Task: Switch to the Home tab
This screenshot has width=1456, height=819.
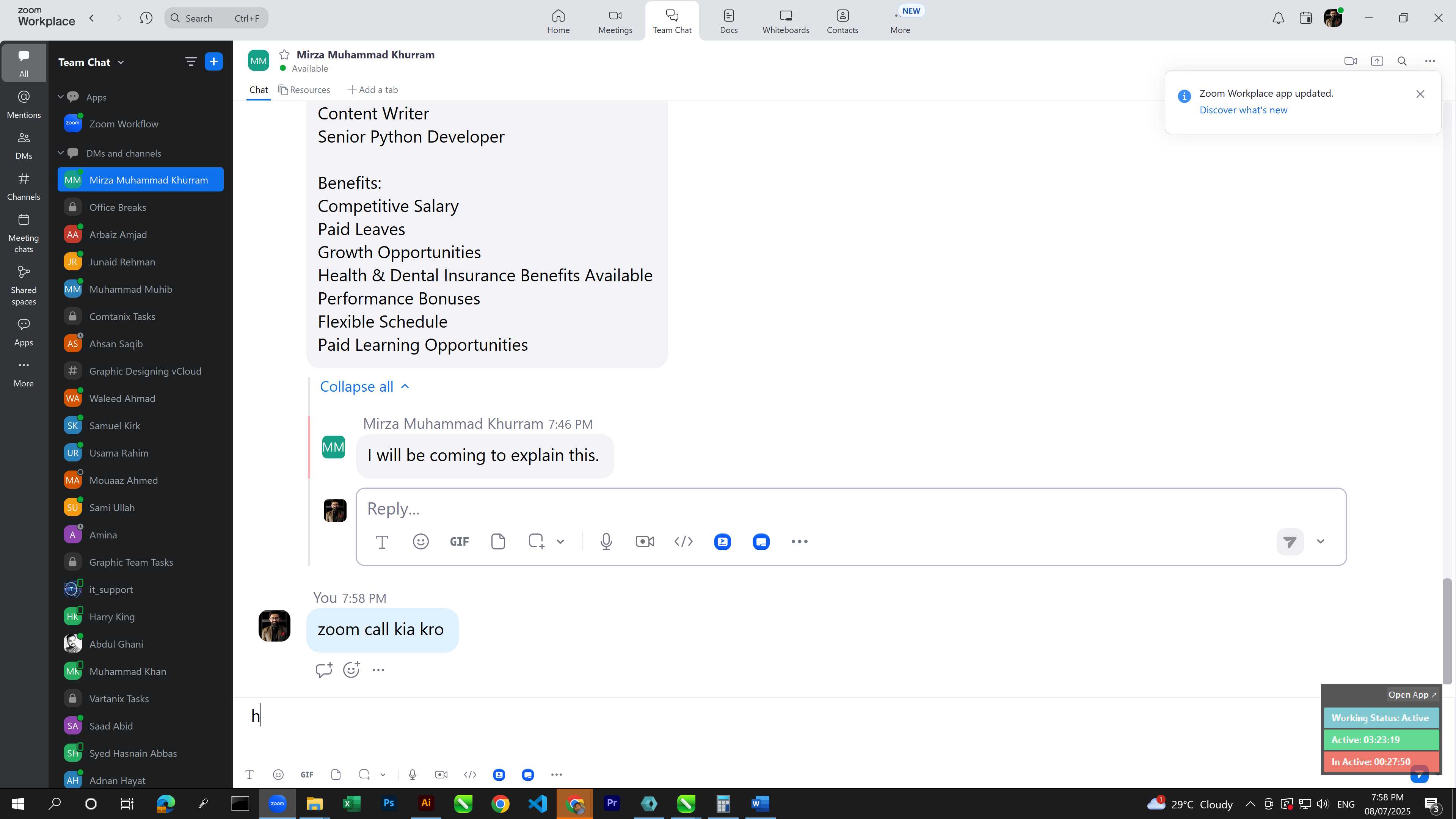Action: [558, 22]
